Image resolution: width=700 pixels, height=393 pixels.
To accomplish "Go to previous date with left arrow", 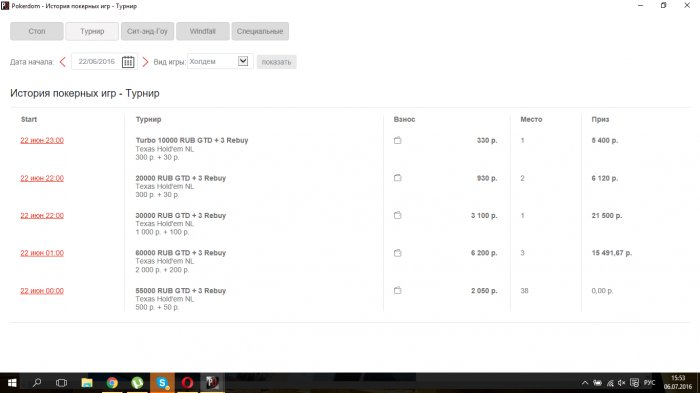I will coord(62,62).
